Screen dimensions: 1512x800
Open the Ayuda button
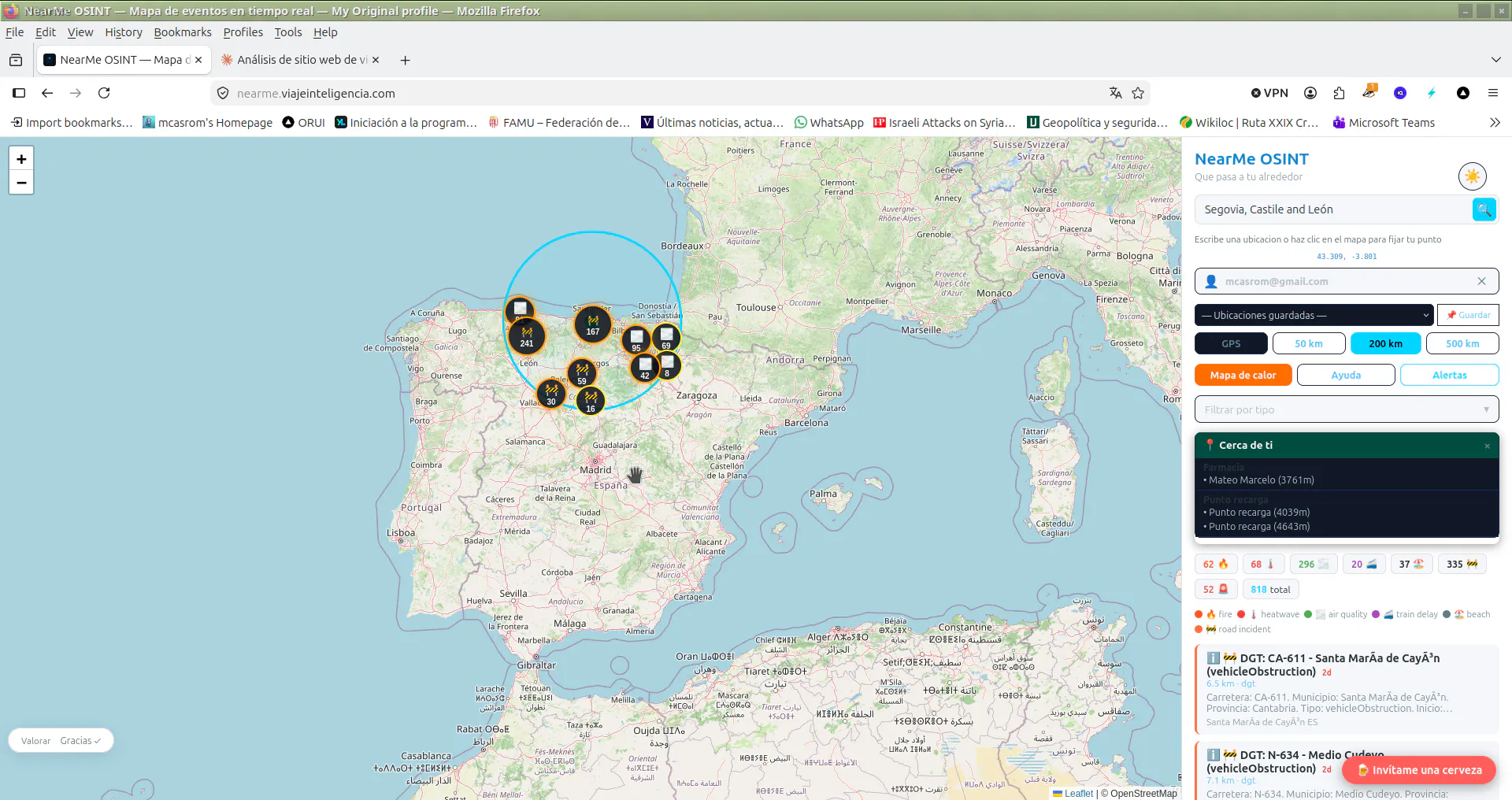click(1346, 375)
